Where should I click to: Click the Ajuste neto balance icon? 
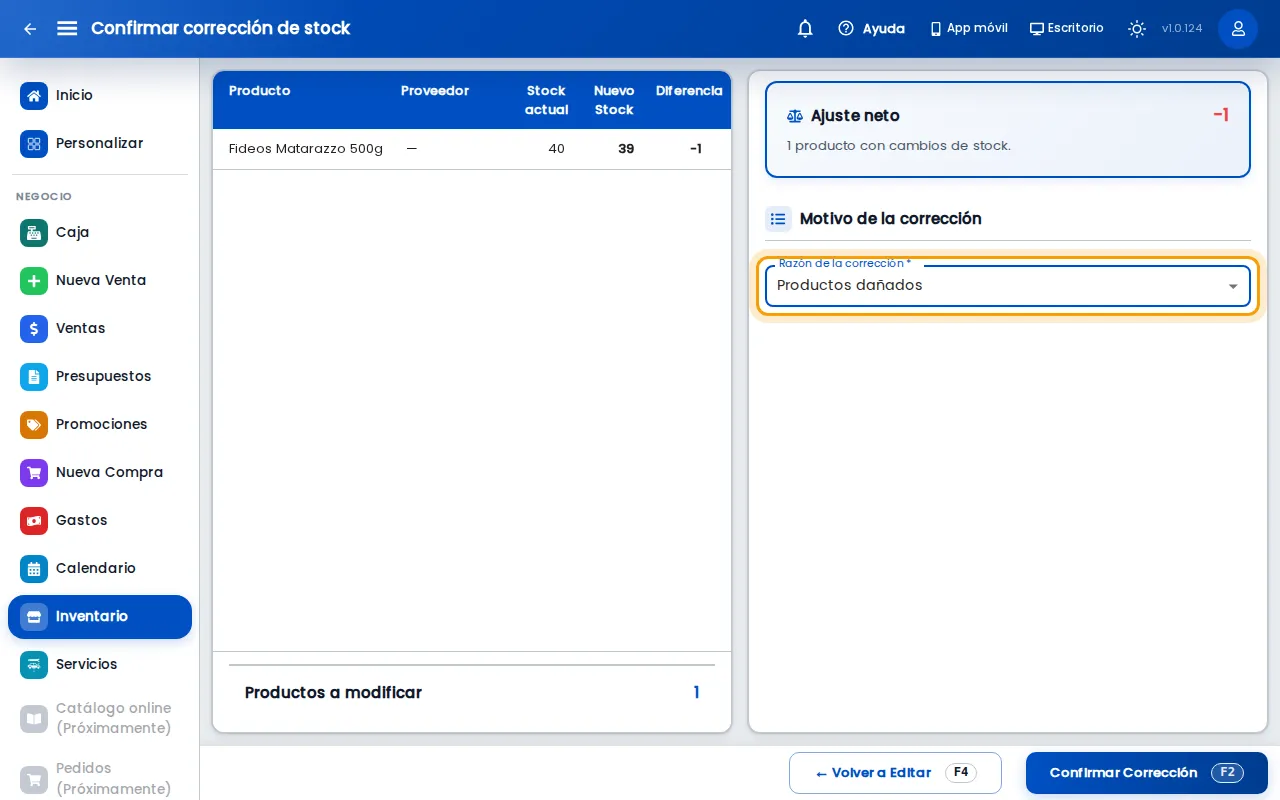pyautogui.click(x=795, y=117)
